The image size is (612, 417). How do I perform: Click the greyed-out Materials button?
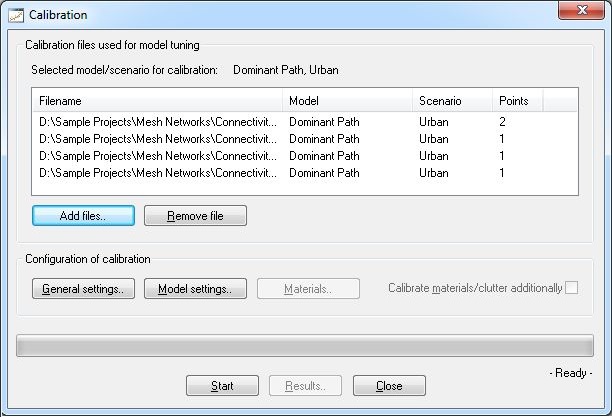click(x=308, y=289)
